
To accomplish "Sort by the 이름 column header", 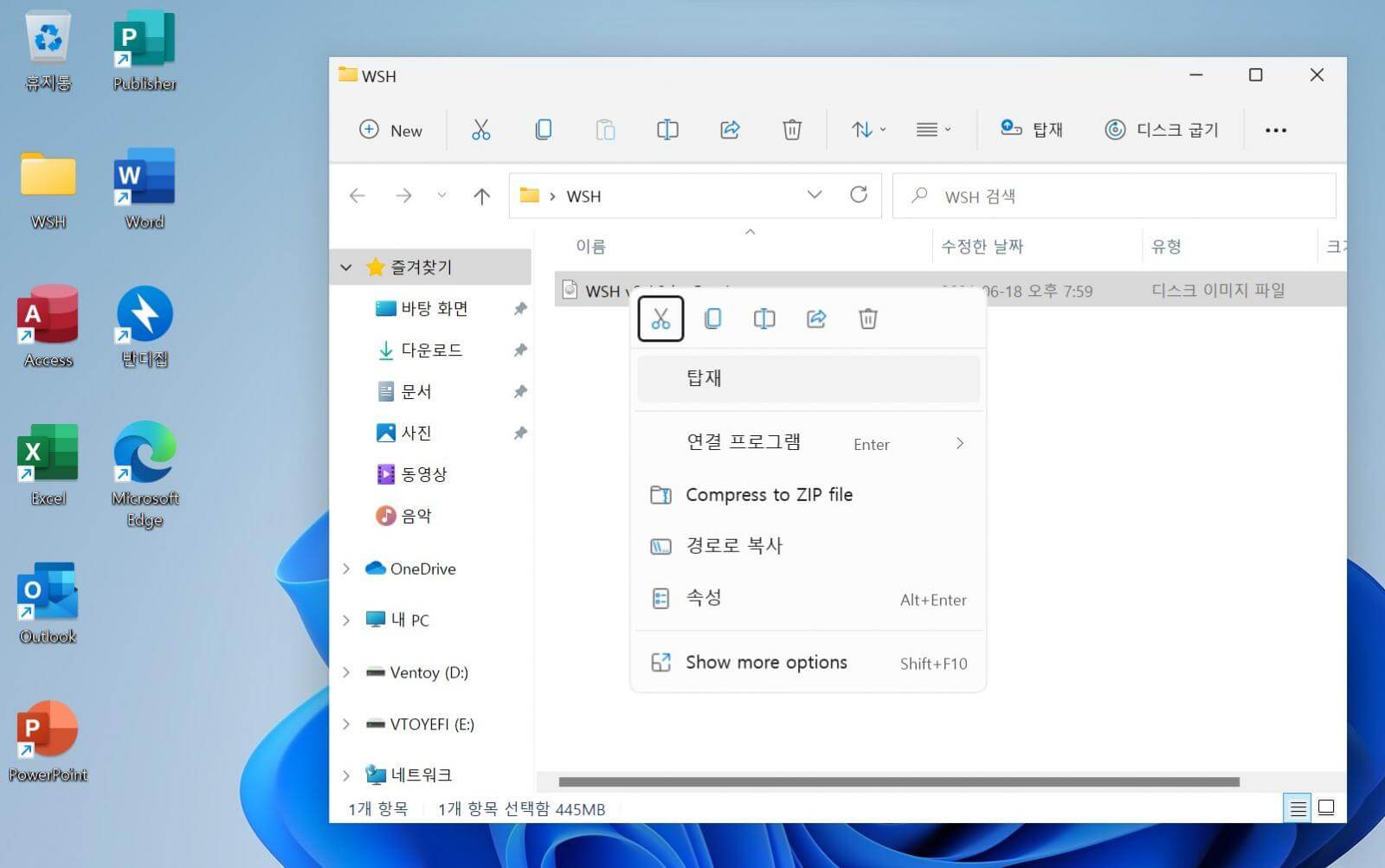I will [x=591, y=247].
